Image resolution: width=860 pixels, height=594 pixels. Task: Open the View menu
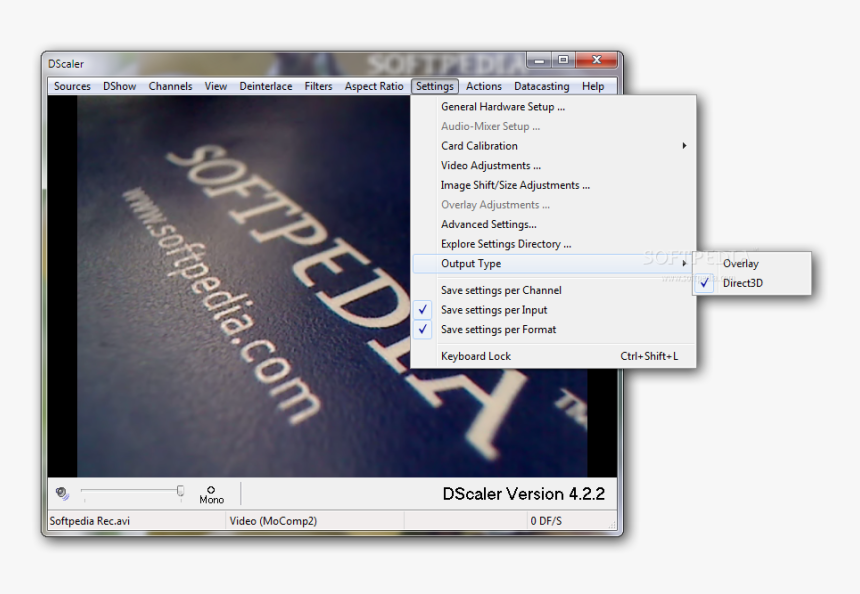pos(216,86)
